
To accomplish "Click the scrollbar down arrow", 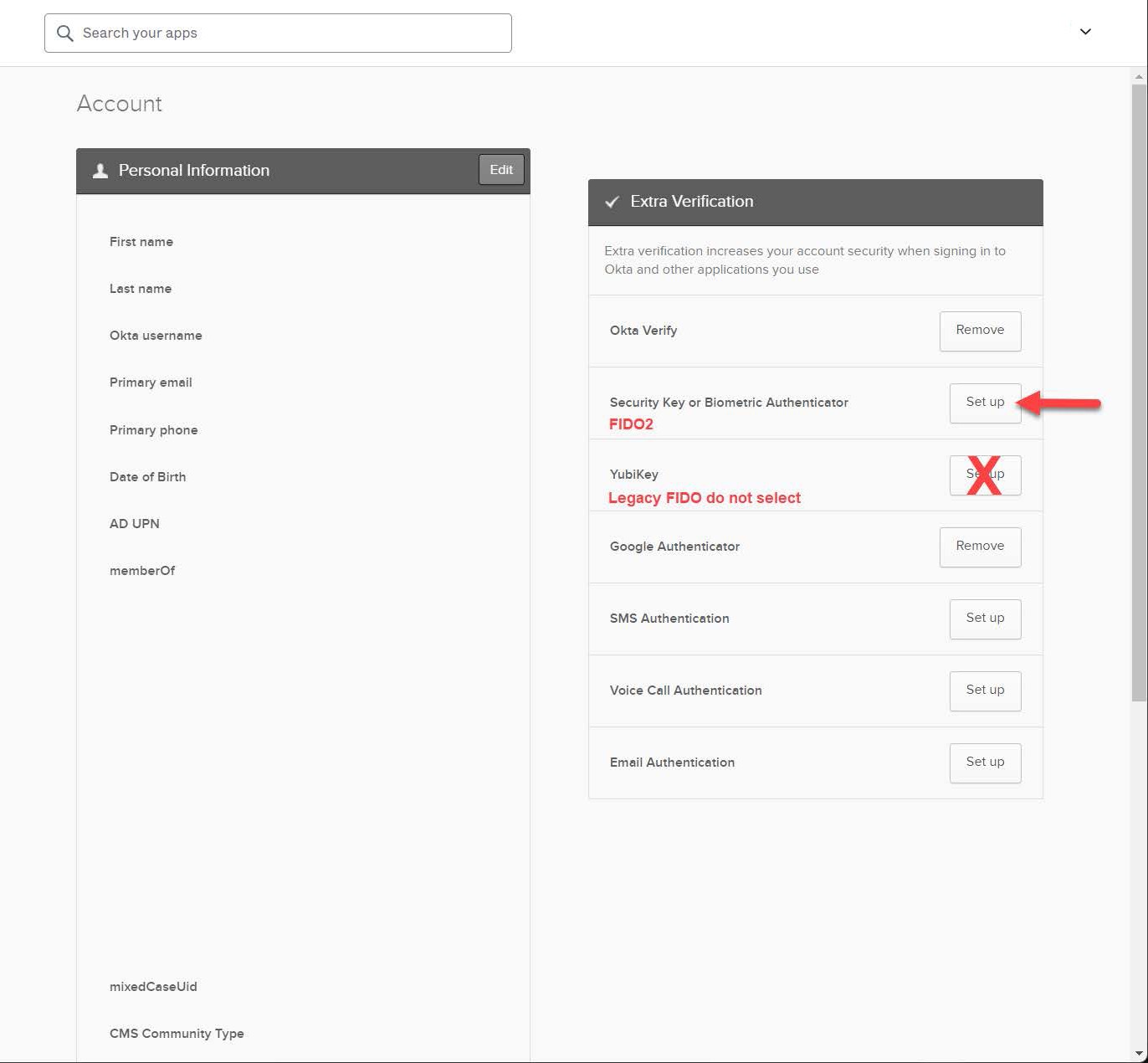I will (x=1139, y=1053).
